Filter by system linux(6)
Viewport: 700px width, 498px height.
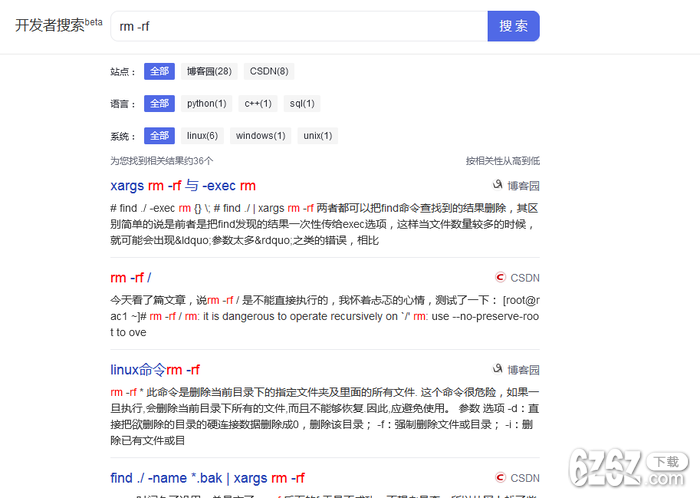[202, 136]
